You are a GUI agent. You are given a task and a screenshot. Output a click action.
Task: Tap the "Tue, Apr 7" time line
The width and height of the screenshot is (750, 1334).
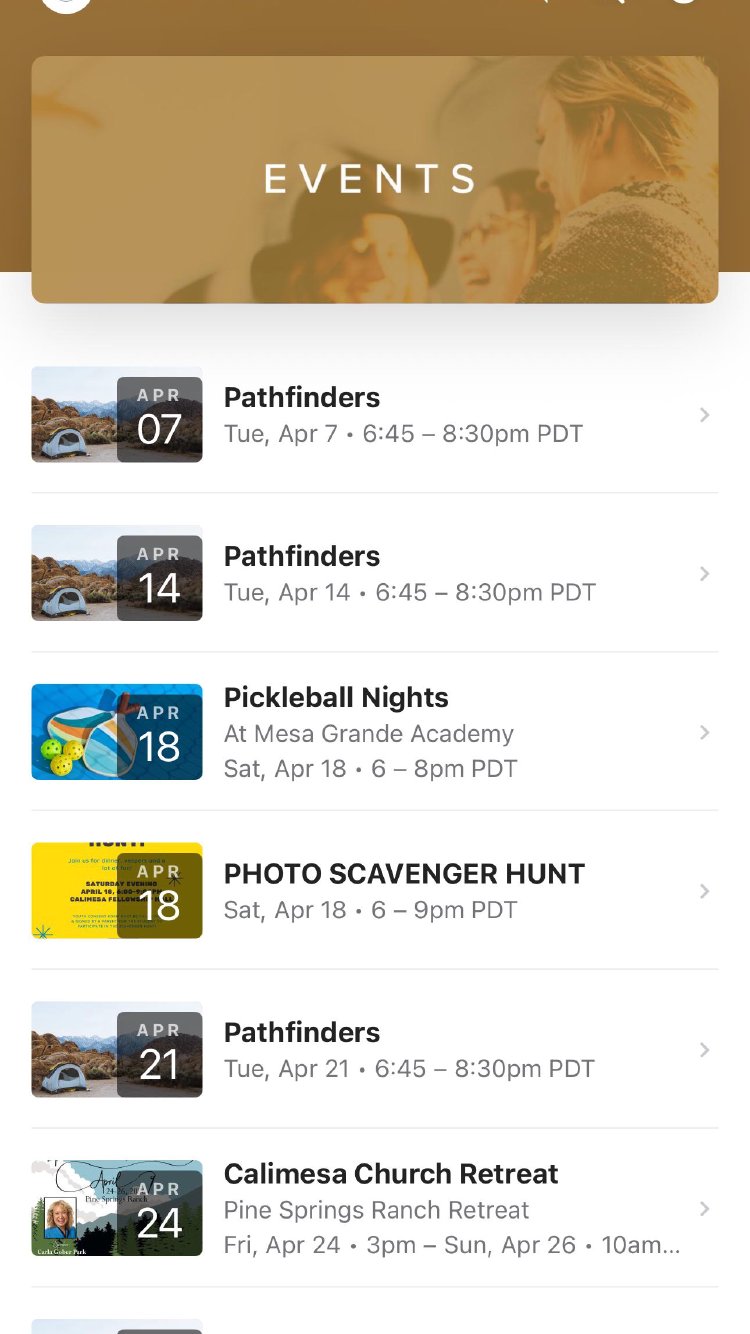[403, 434]
